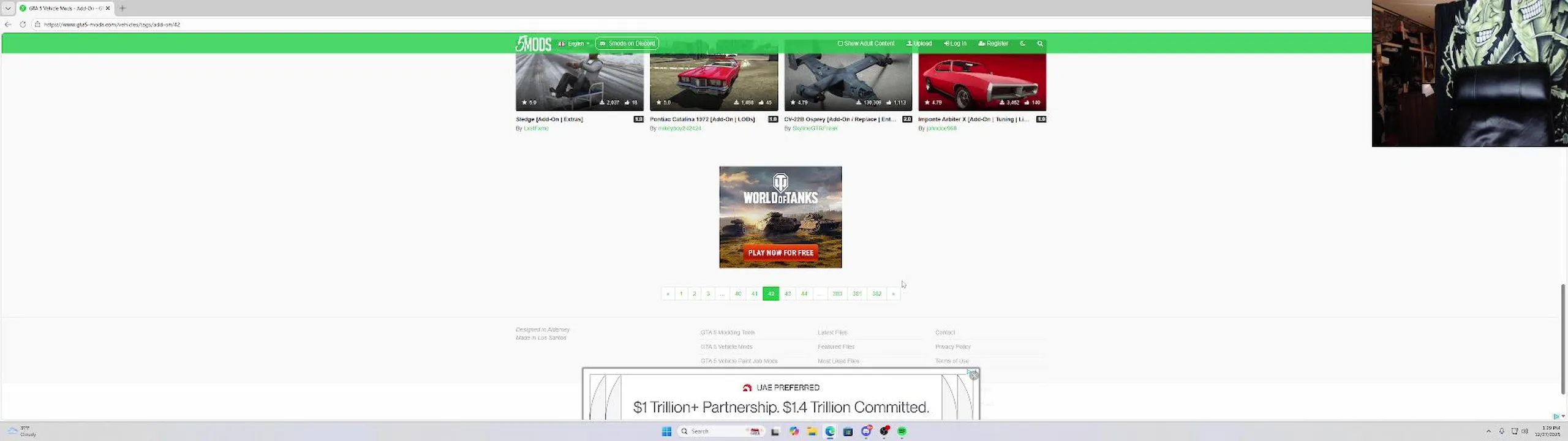Open the Imponte Arbiter X thumbnail
This screenshot has height=441, width=1568.
pyautogui.click(x=982, y=81)
